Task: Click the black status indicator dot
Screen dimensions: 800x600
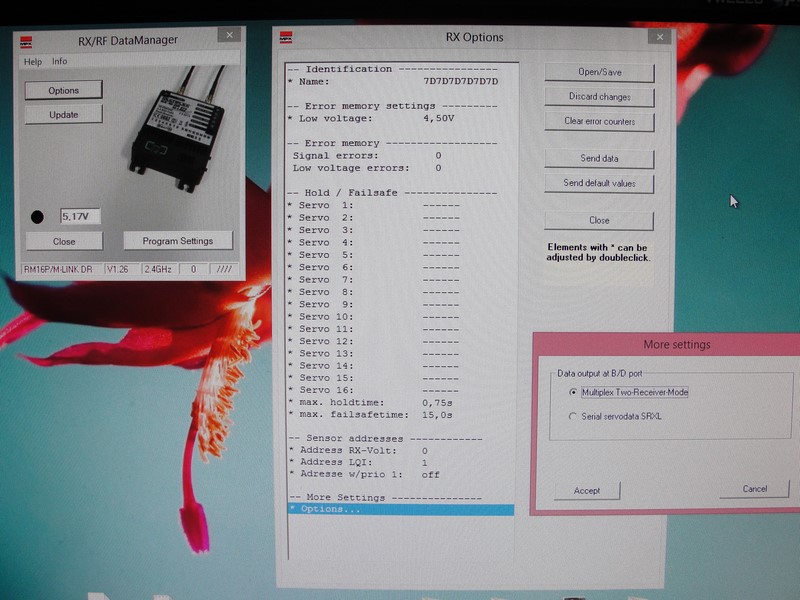Action: click(38, 216)
